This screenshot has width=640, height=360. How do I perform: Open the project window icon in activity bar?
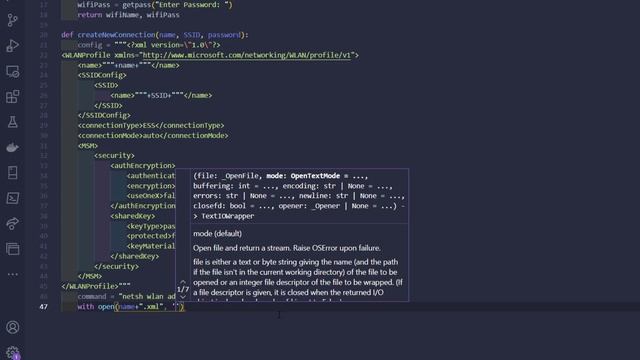12,249
